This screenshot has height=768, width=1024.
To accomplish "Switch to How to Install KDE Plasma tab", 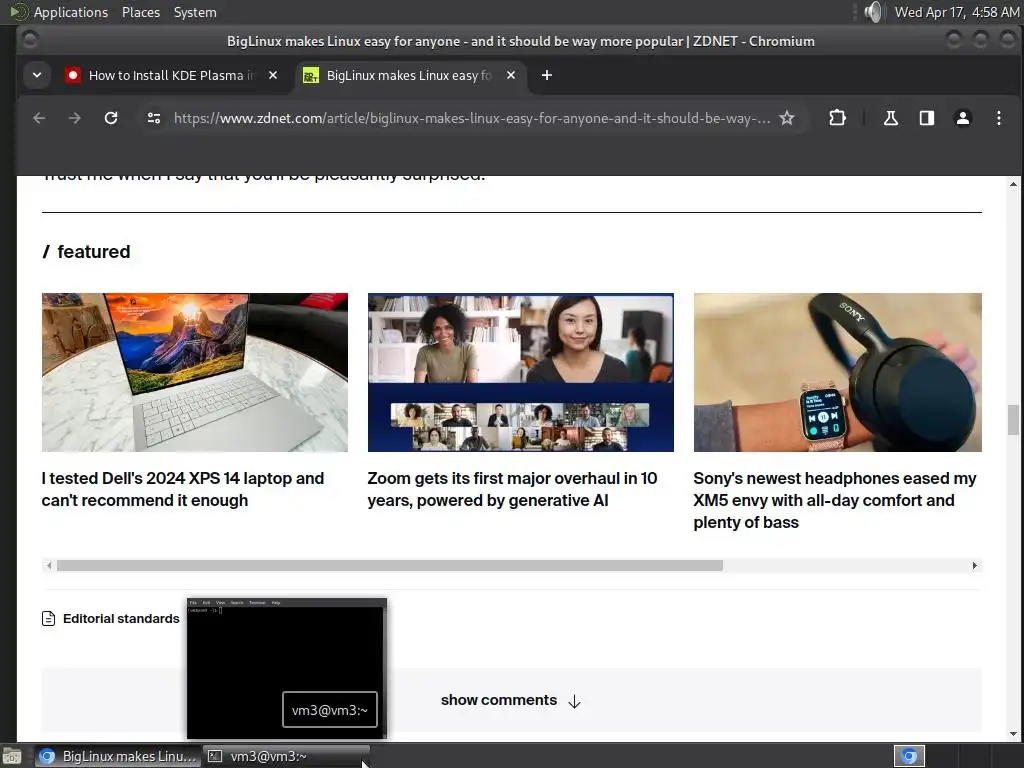I will (172, 76).
